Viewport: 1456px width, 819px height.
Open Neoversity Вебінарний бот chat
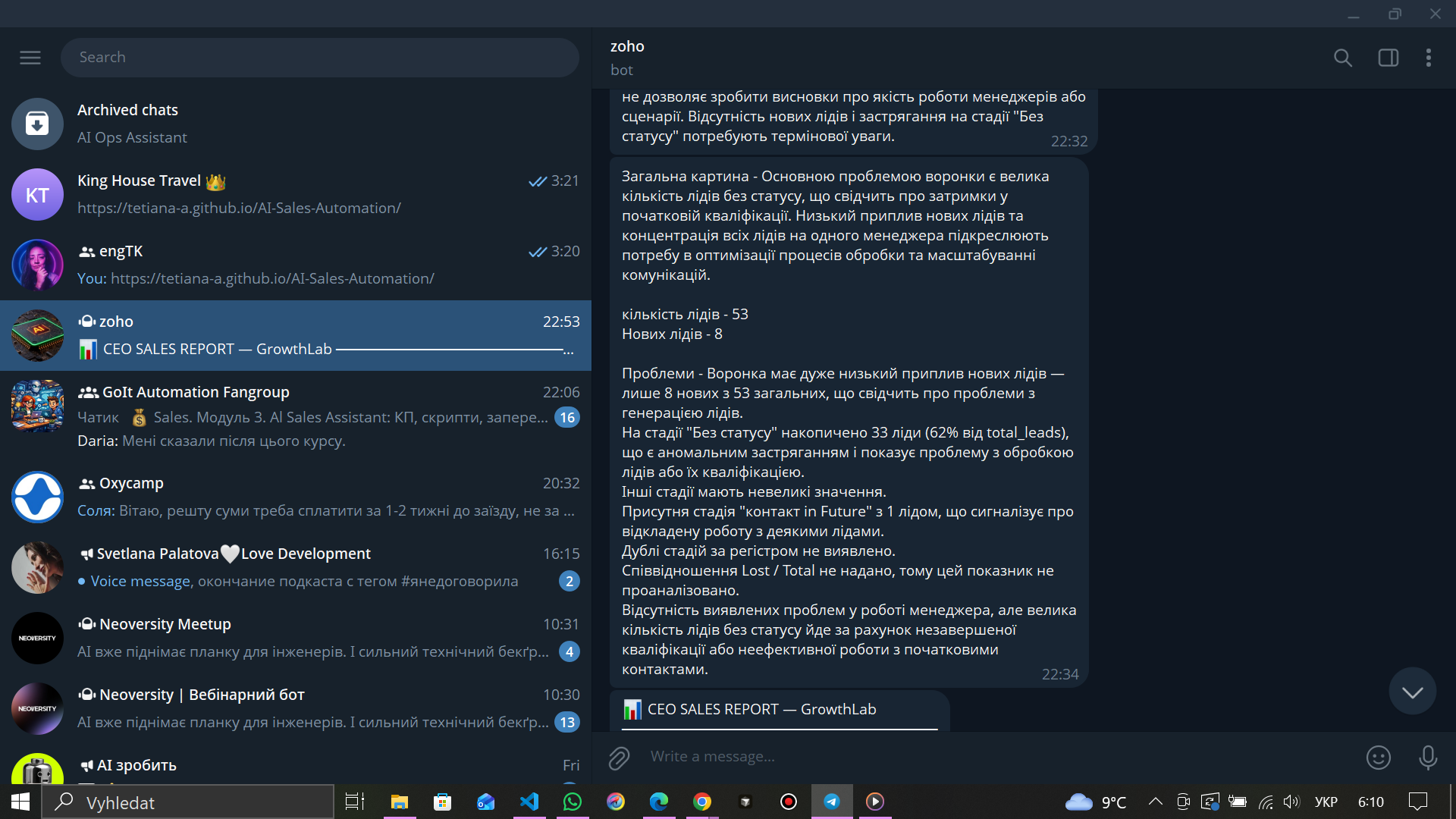click(x=296, y=708)
